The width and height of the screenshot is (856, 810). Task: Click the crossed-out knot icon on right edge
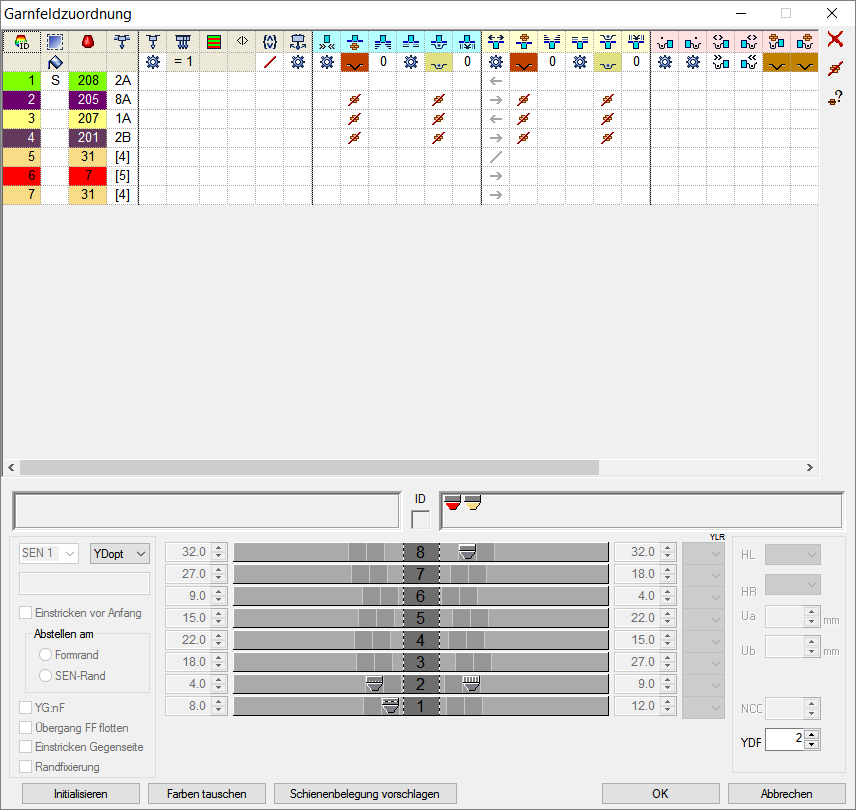click(x=835, y=68)
